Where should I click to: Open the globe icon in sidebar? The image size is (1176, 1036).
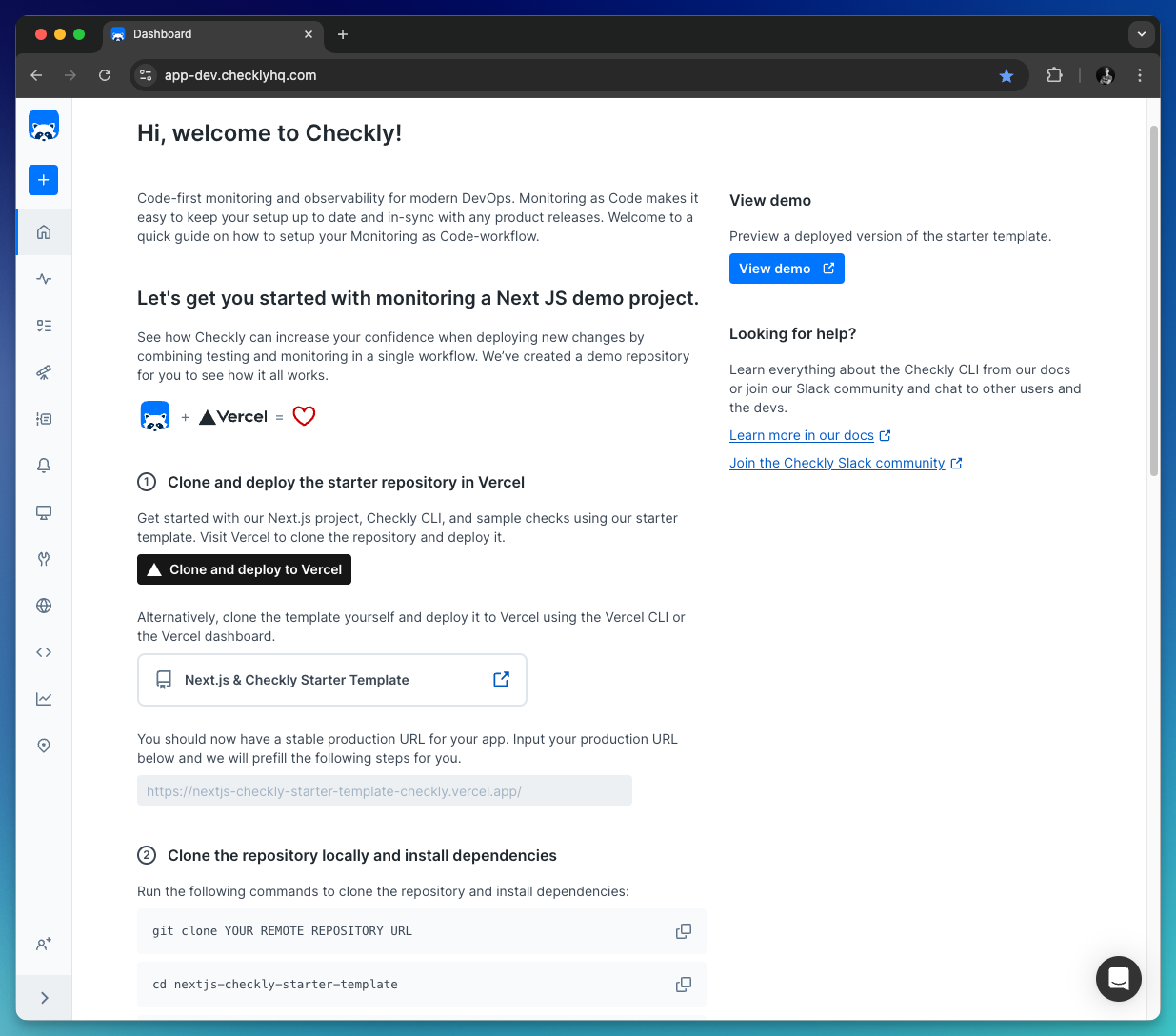44,606
